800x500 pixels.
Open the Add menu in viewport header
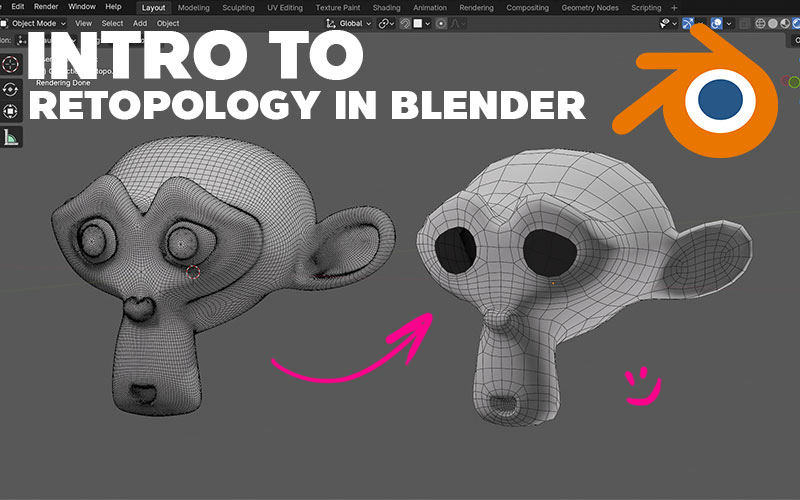click(x=140, y=23)
